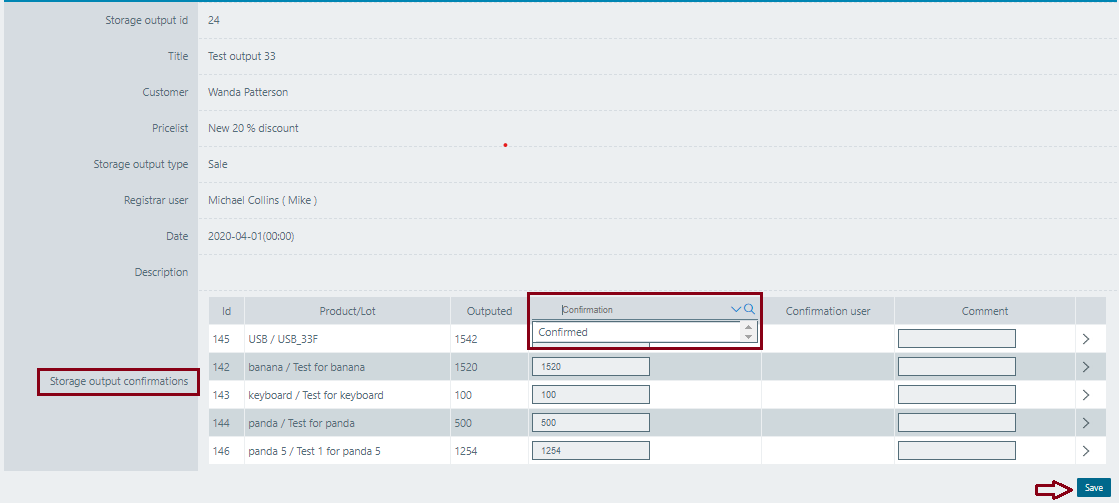Click confirmation quantity field showing 500
The width and height of the screenshot is (1119, 503).
point(590,423)
